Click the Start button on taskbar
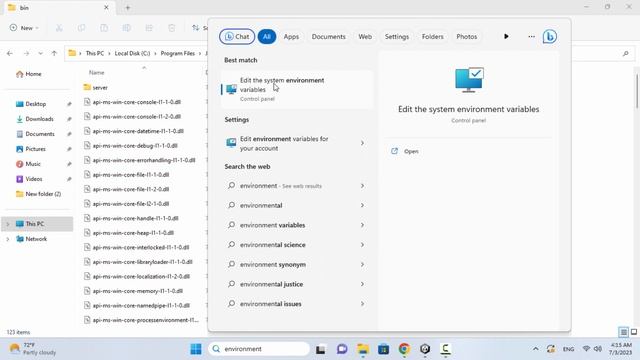This screenshot has width=640, height=360. point(196,349)
